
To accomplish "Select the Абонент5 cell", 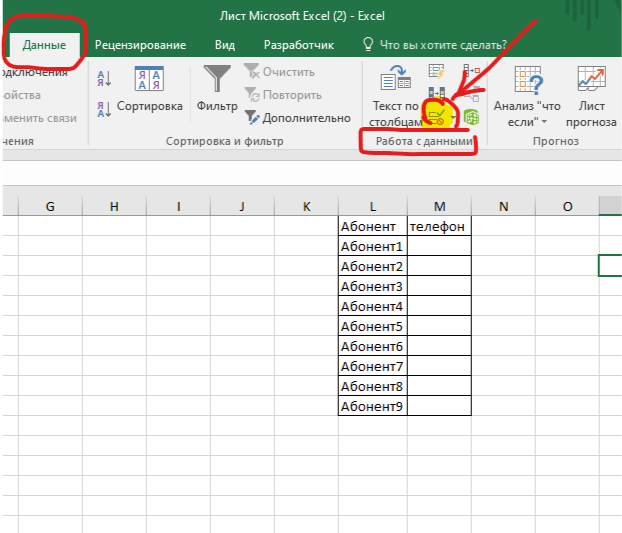I will point(373,326).
